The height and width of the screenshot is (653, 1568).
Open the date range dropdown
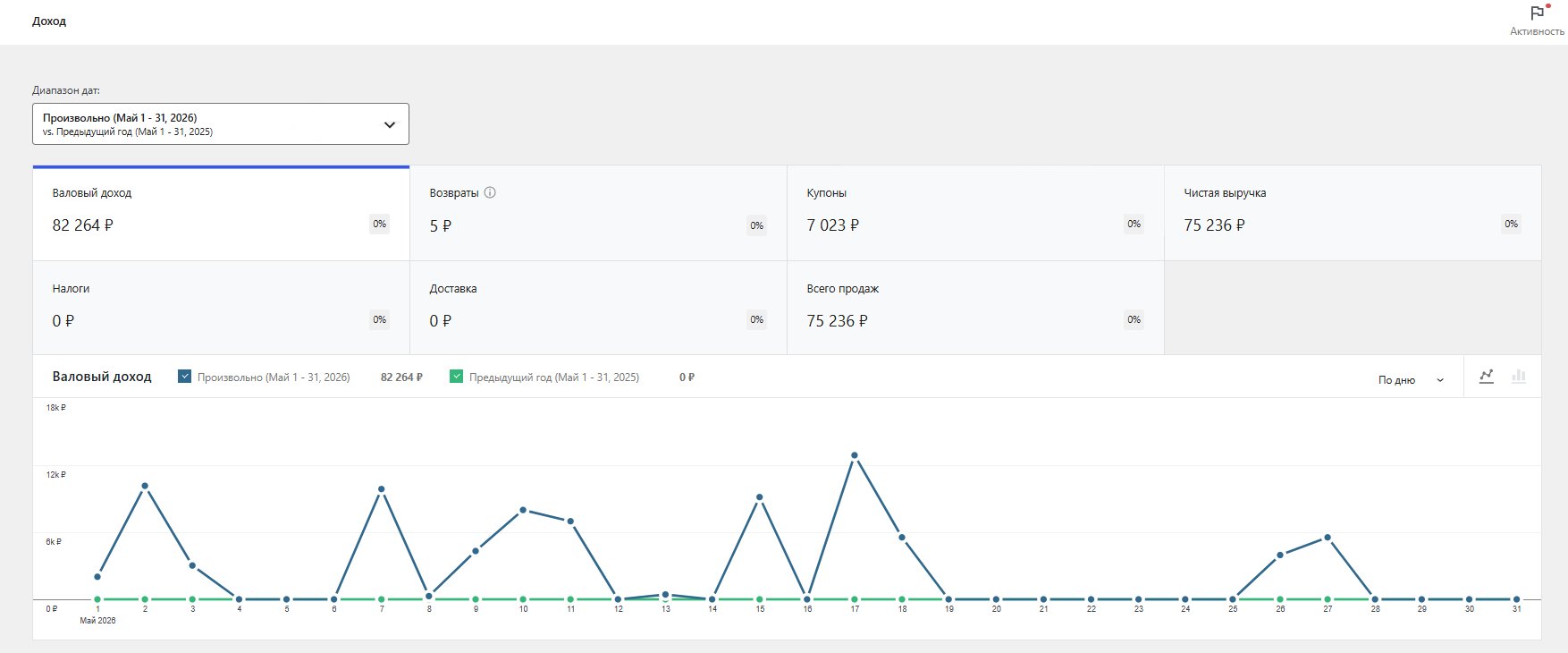221,124
